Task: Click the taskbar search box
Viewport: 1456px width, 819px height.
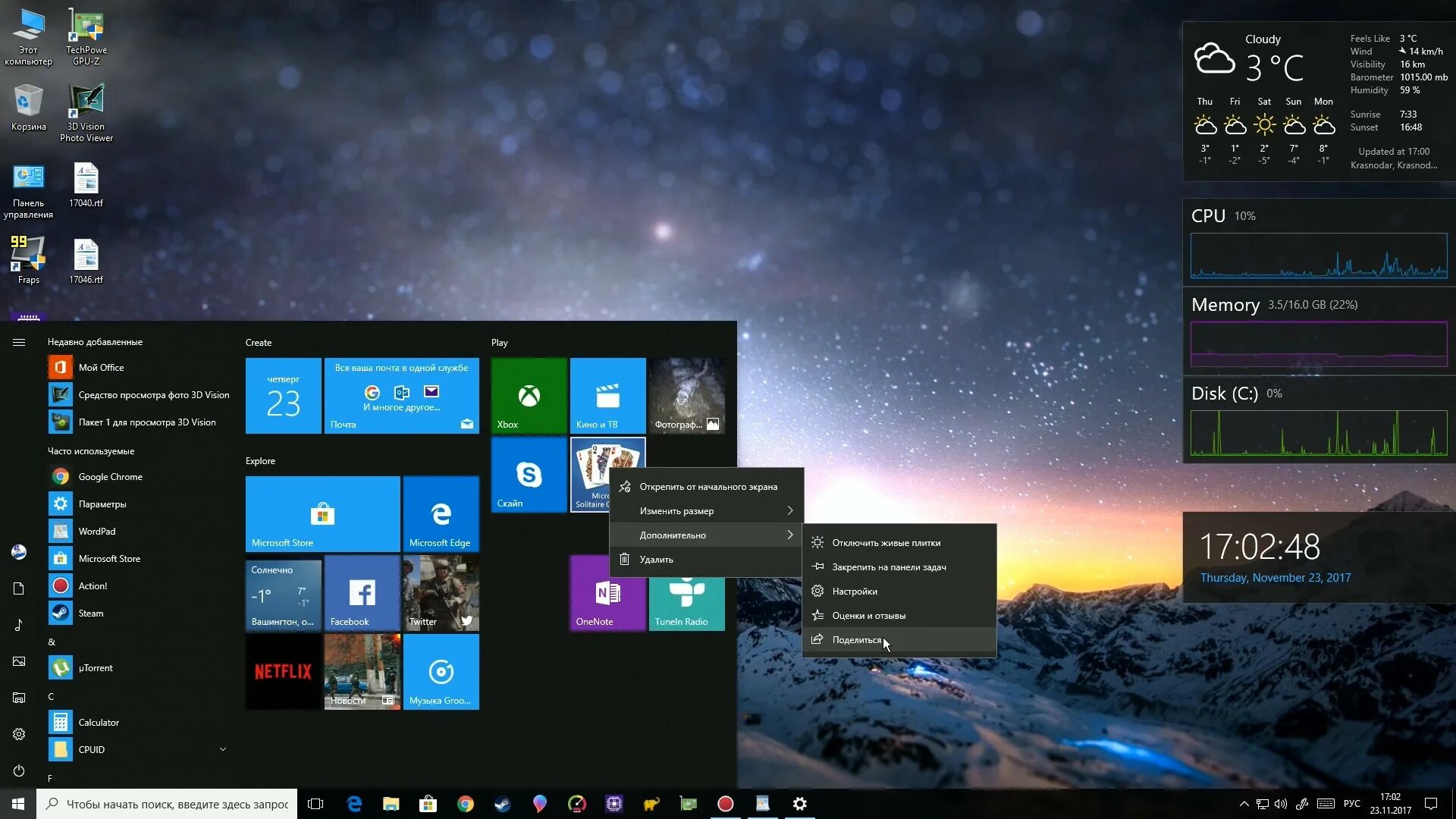Action: tap(167, 804)
